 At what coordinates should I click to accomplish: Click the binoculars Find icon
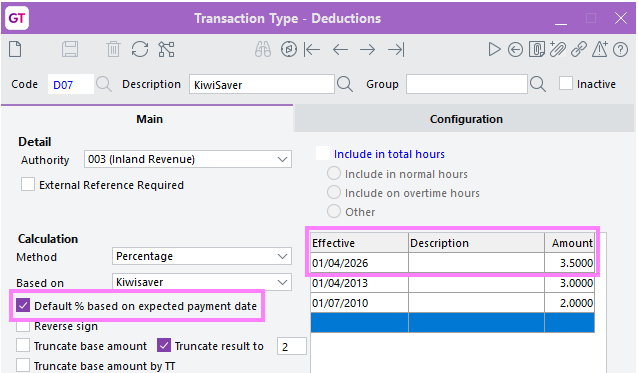263,49
